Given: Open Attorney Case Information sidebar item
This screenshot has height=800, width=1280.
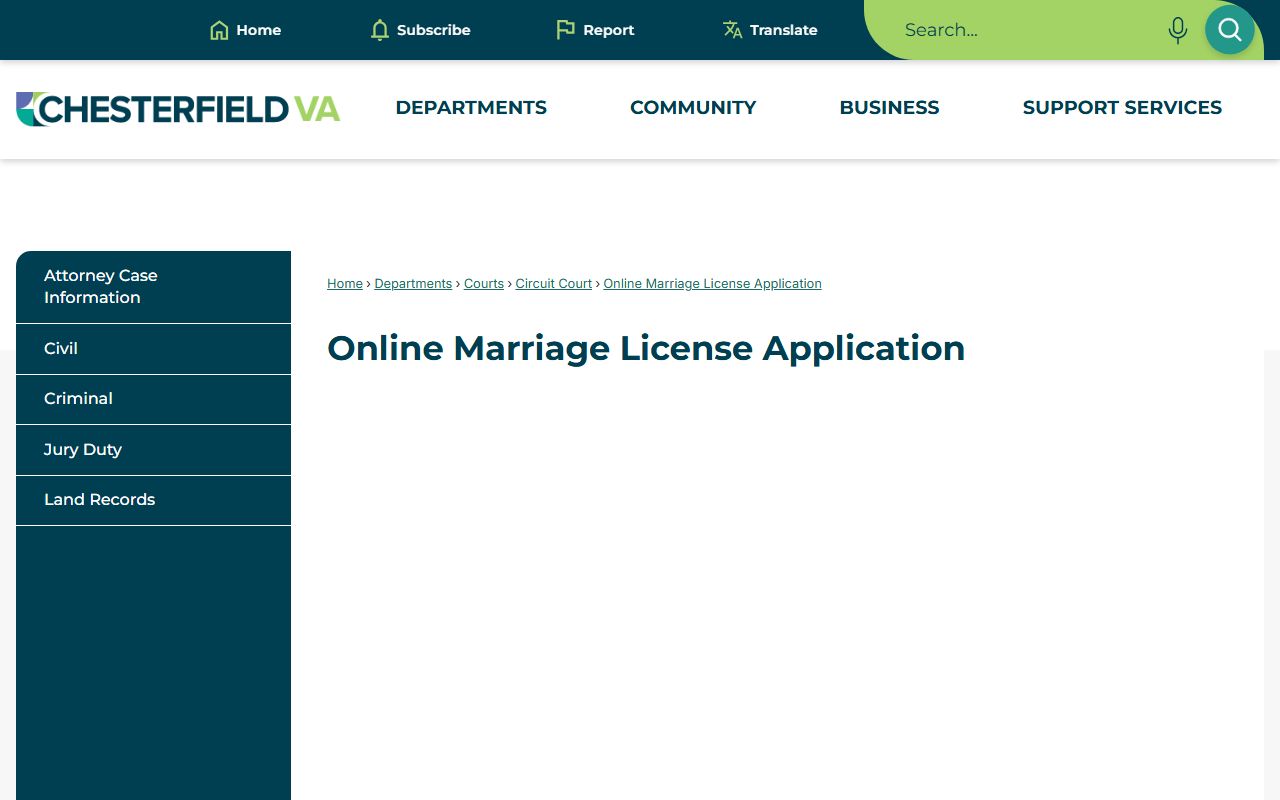Looking at the screenshot, I should [x=153, y=287].
